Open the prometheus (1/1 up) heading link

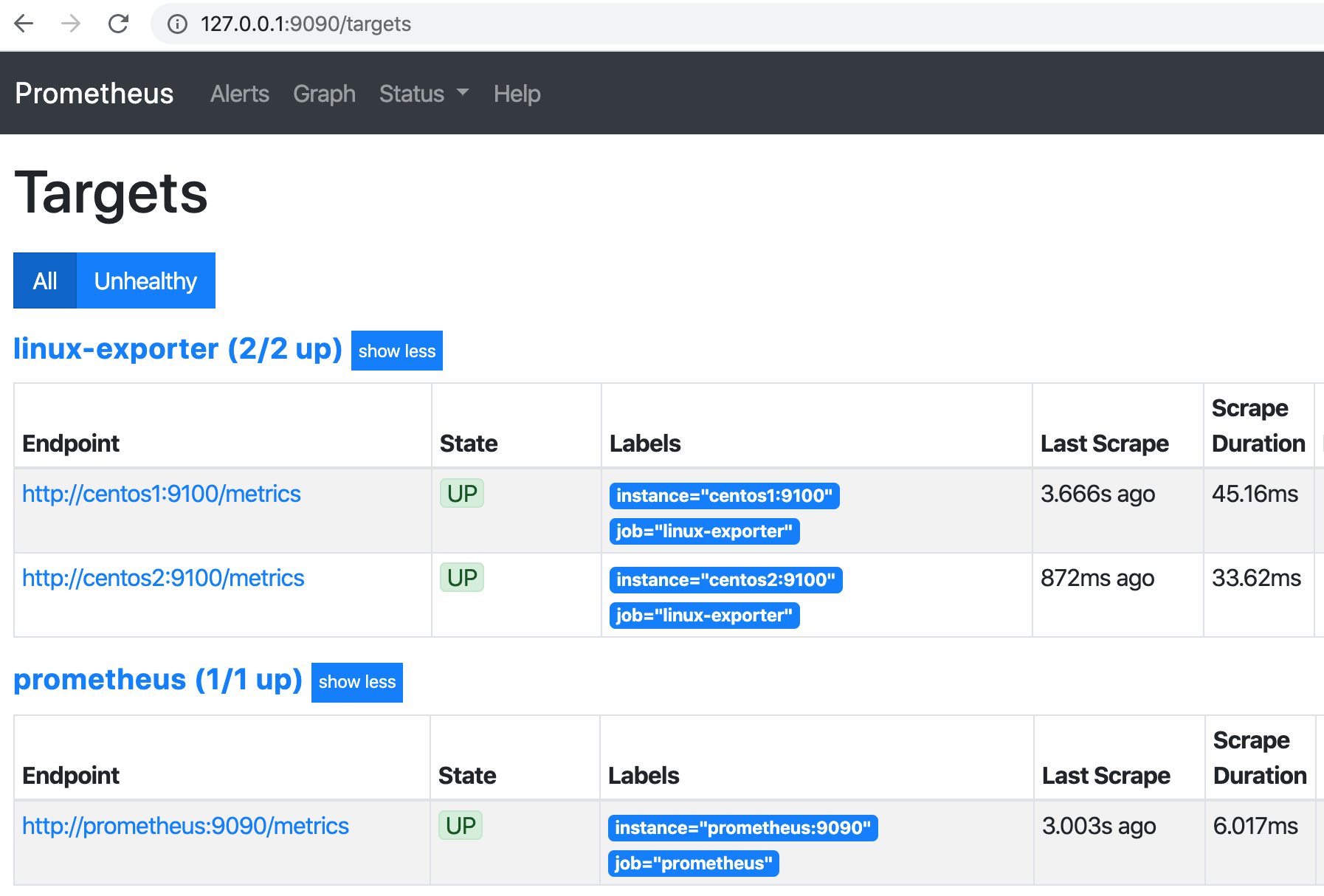[x=158, y=680]
